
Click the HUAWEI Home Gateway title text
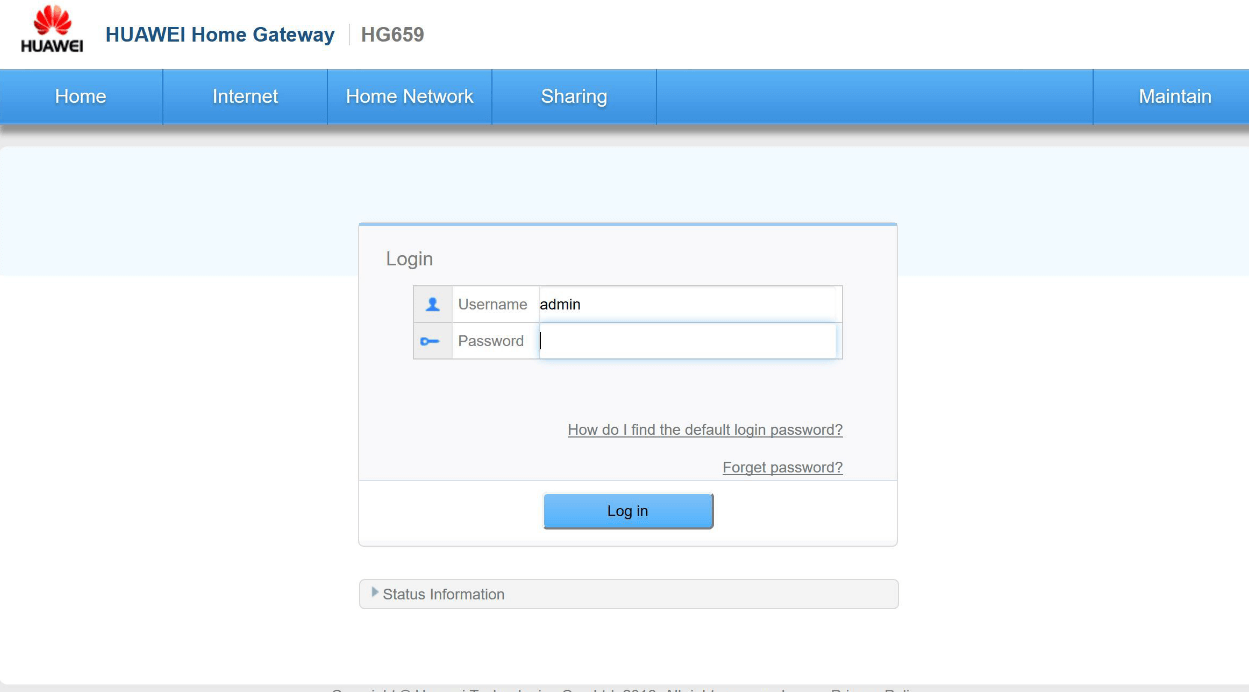tap(220, 35)
